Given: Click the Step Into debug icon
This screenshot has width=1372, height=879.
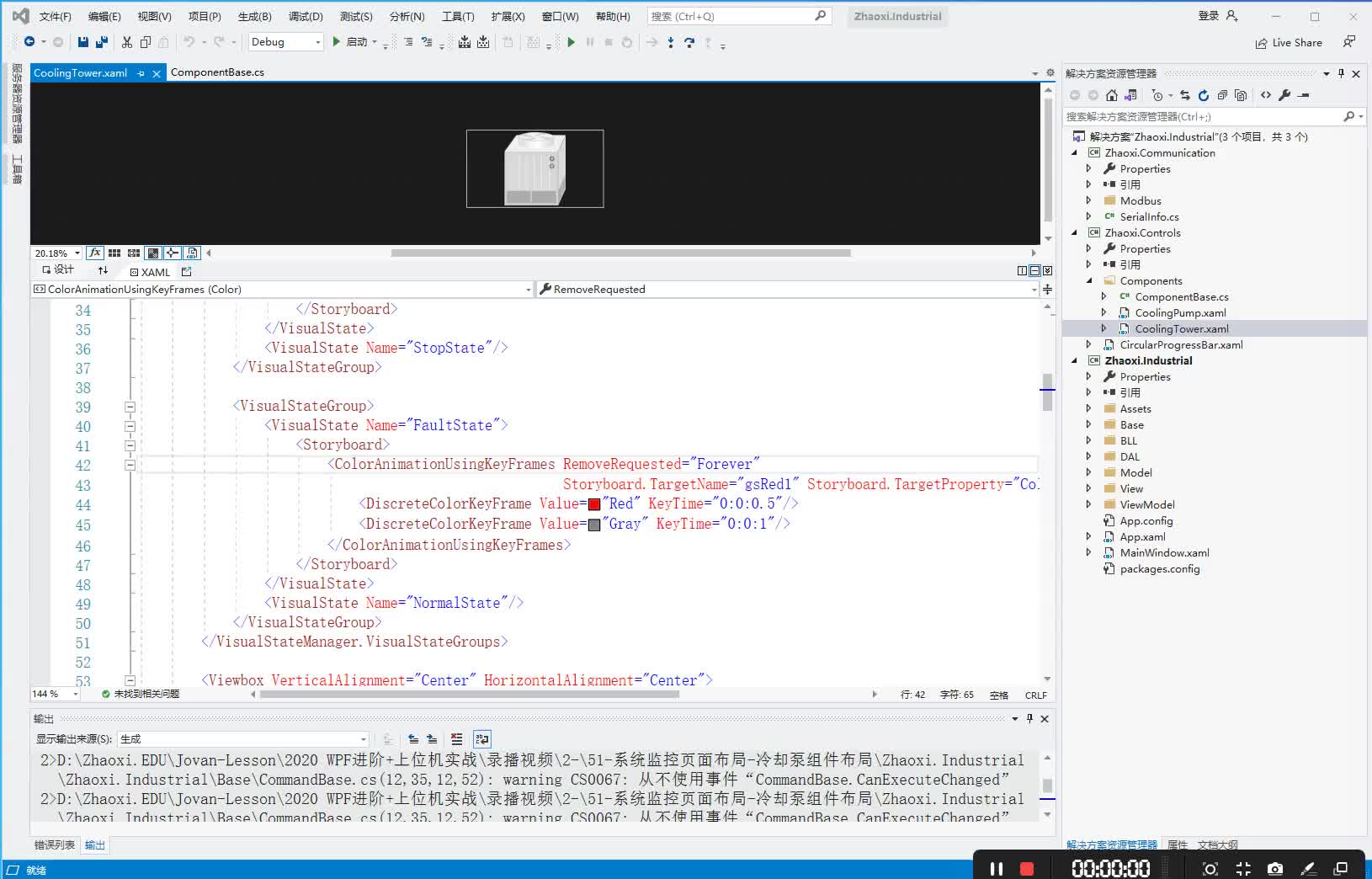Looking at the screenshot, I should [671, 42].
